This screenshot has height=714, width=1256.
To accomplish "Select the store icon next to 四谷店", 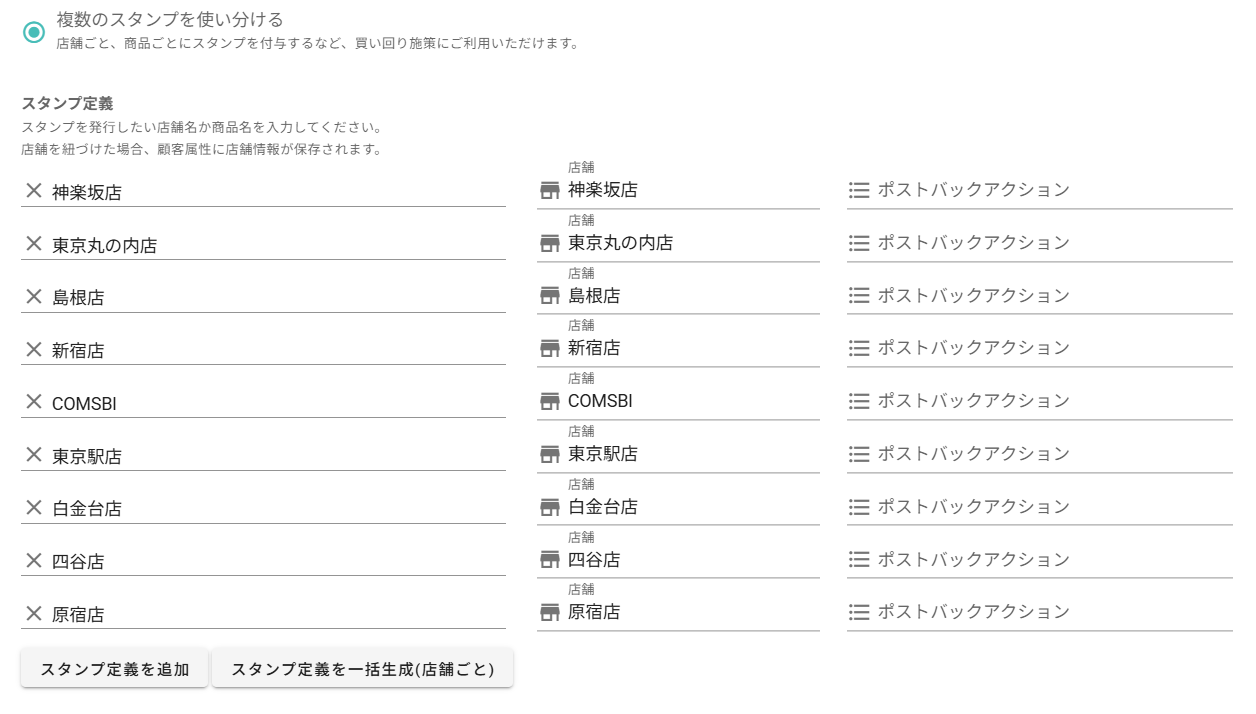I will pos(549,561).
